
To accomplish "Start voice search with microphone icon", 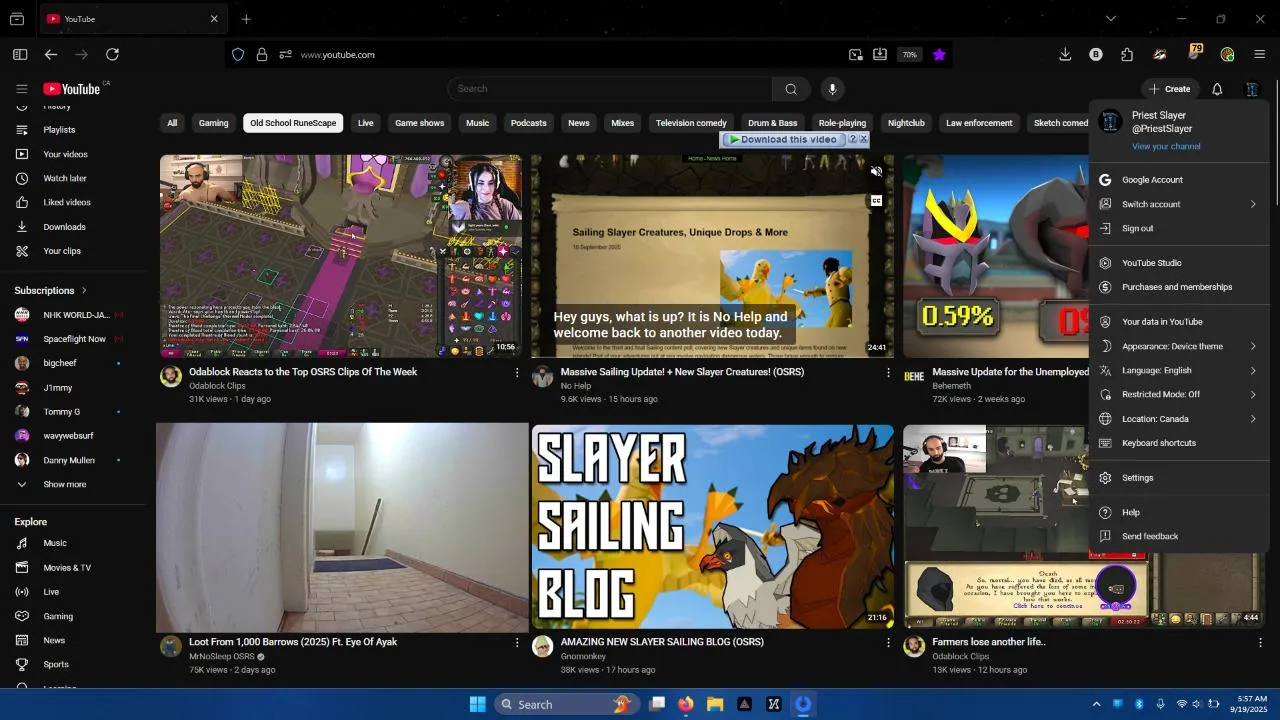I will click(832, 89).
